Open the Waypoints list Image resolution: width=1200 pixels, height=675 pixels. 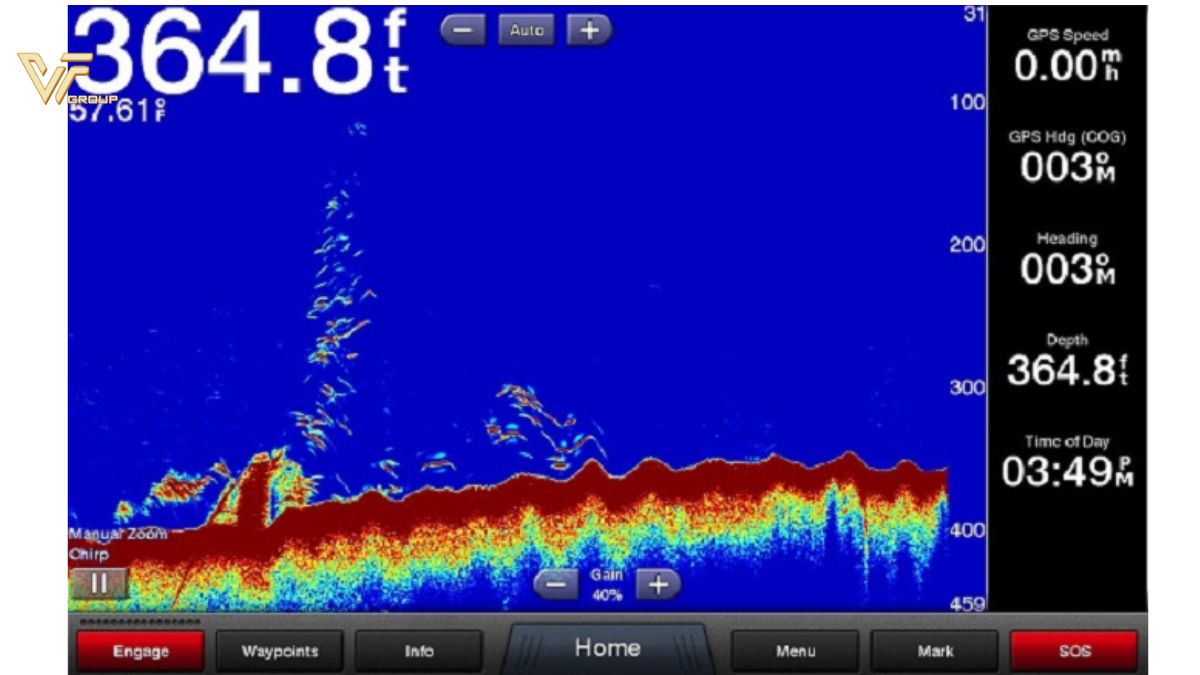click(x=280, y=651)
